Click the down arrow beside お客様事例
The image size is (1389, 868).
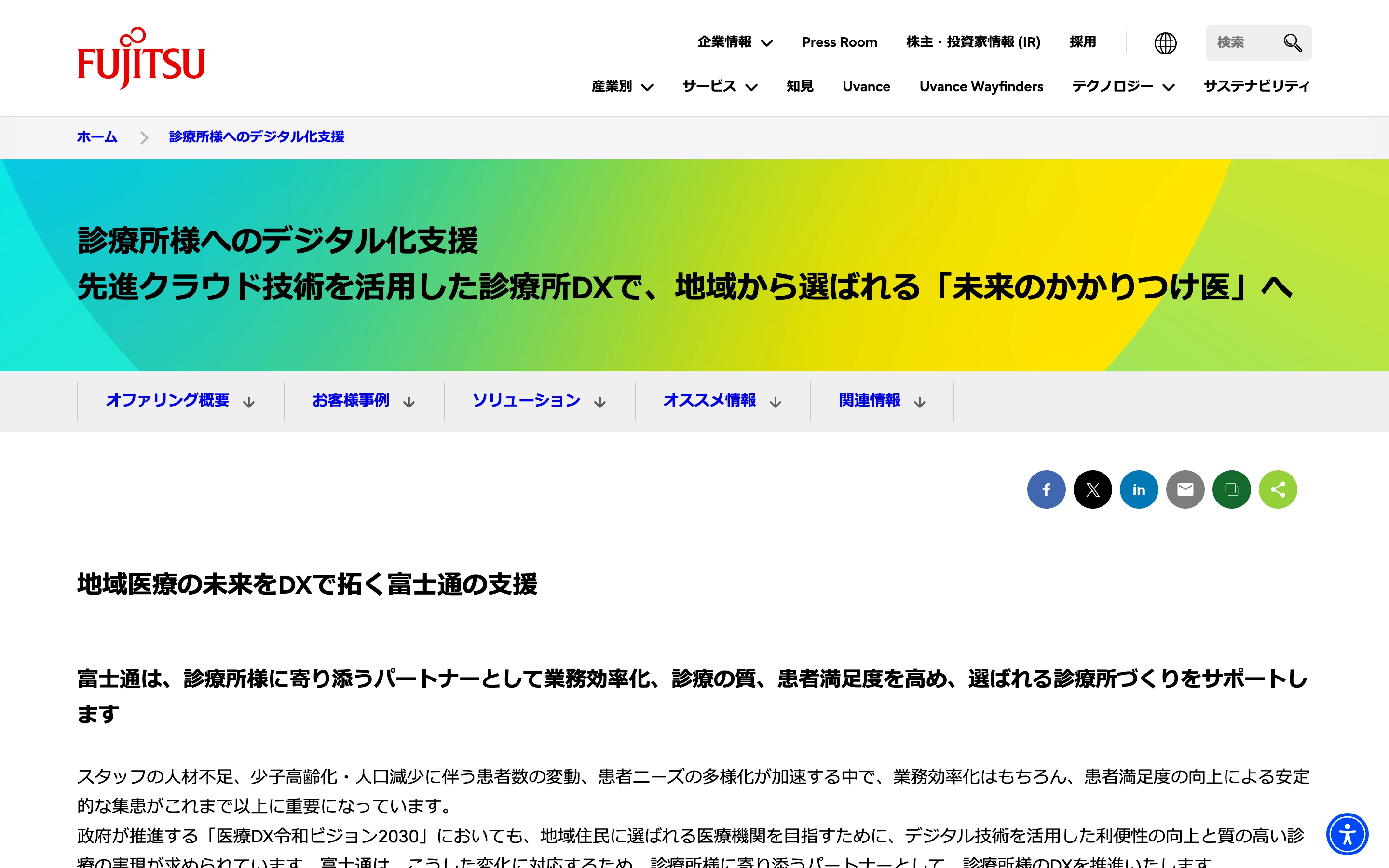click(409, 402)
